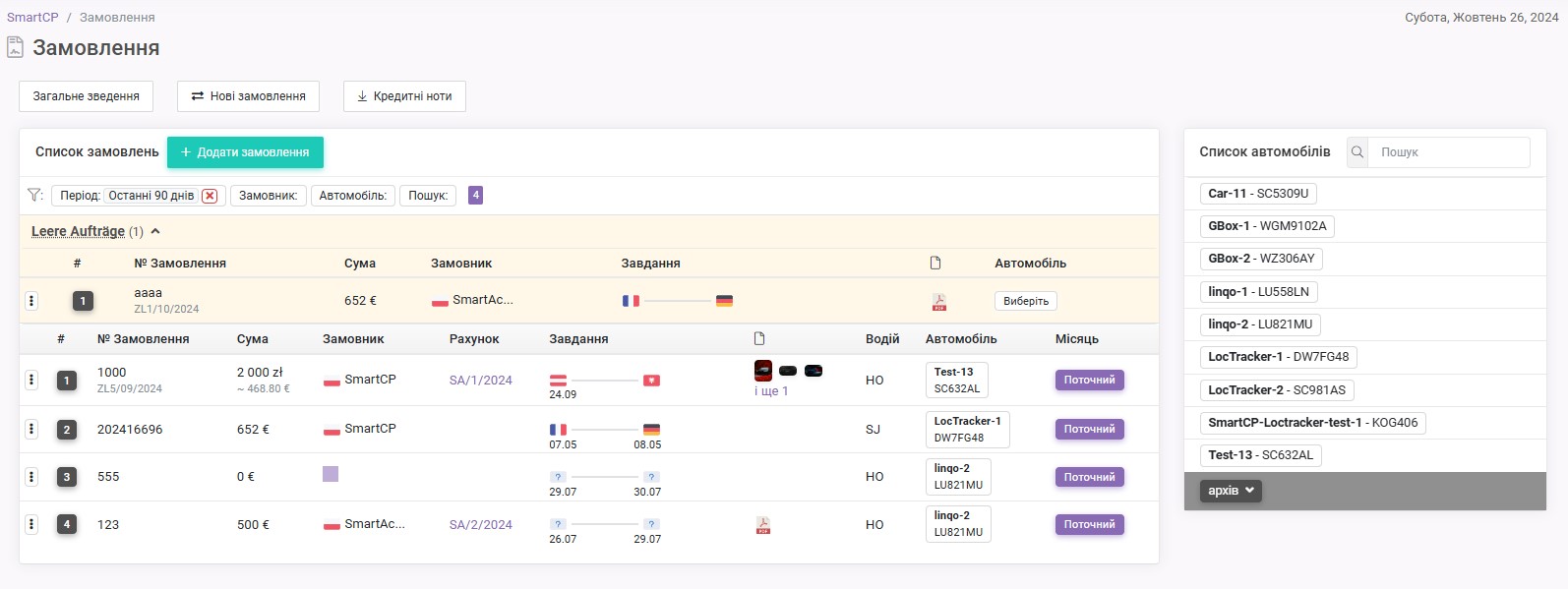Click search magnifier icon in car list

point(1357,152)
